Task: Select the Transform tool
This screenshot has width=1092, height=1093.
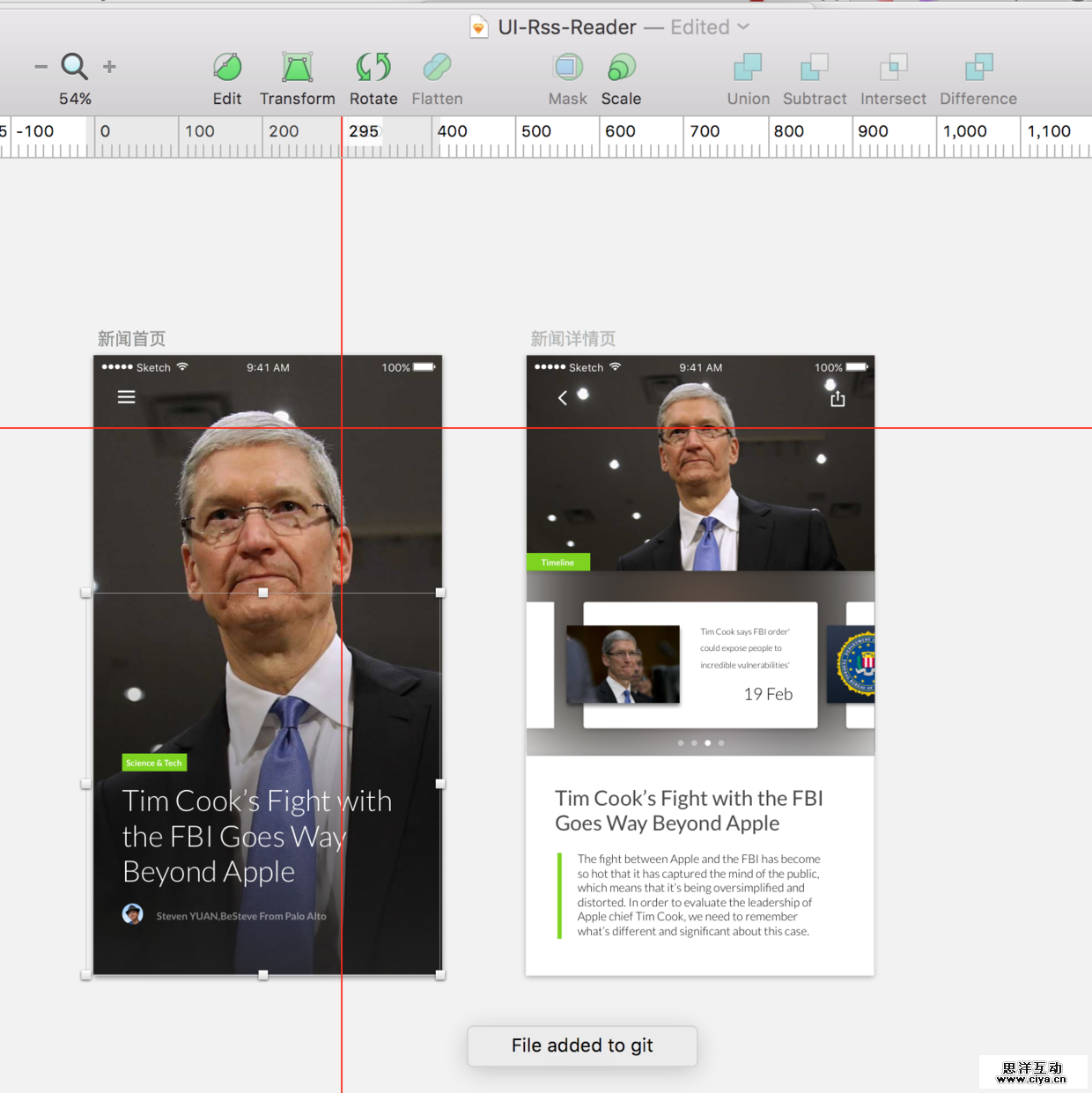Action: (x=297, y=67)
